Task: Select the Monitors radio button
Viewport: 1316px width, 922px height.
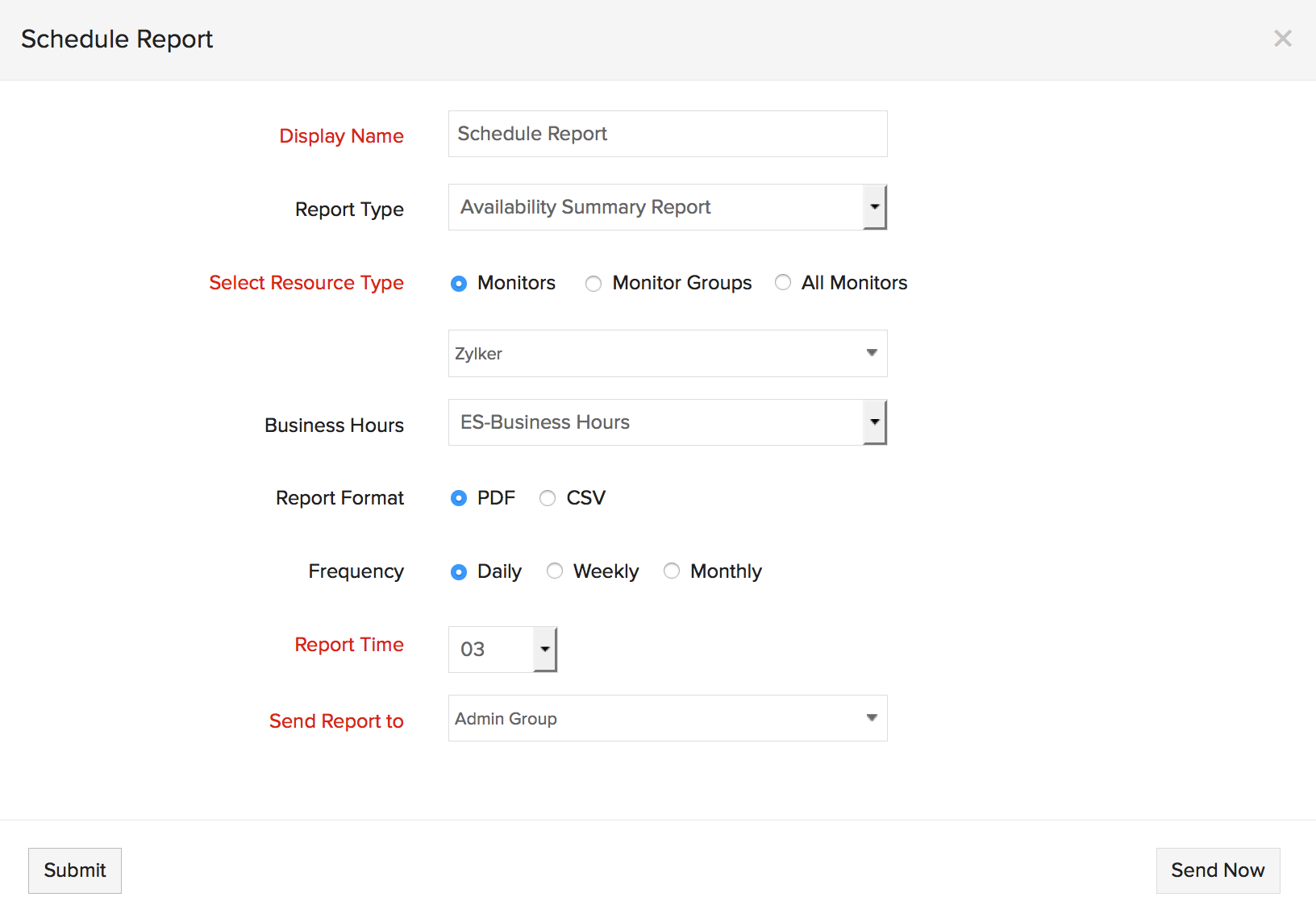Action: coord(459,284)
